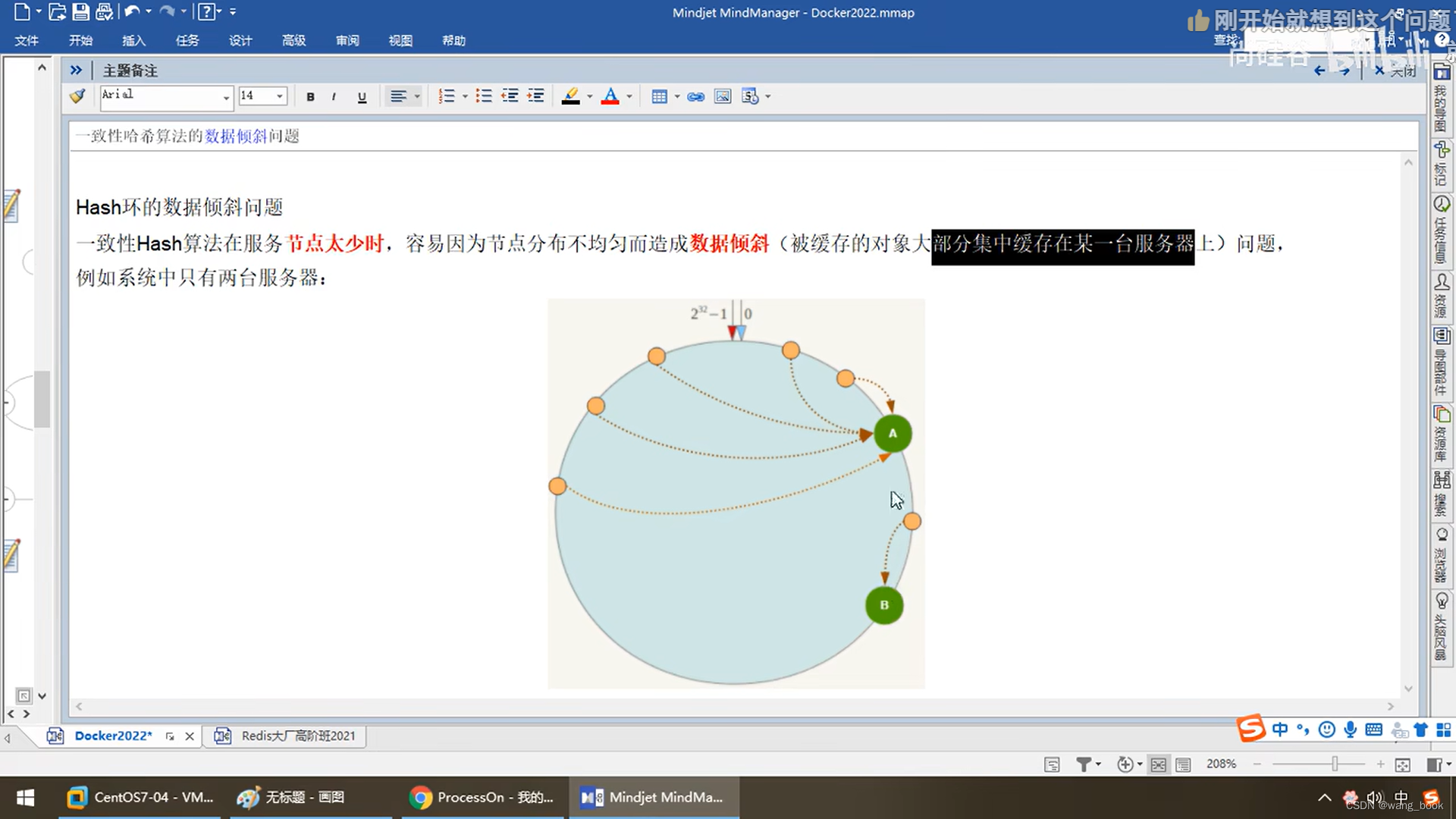Switch to the Redis大厂高阶班2021 document tab

pyautogui.click(x=297, y=736)
